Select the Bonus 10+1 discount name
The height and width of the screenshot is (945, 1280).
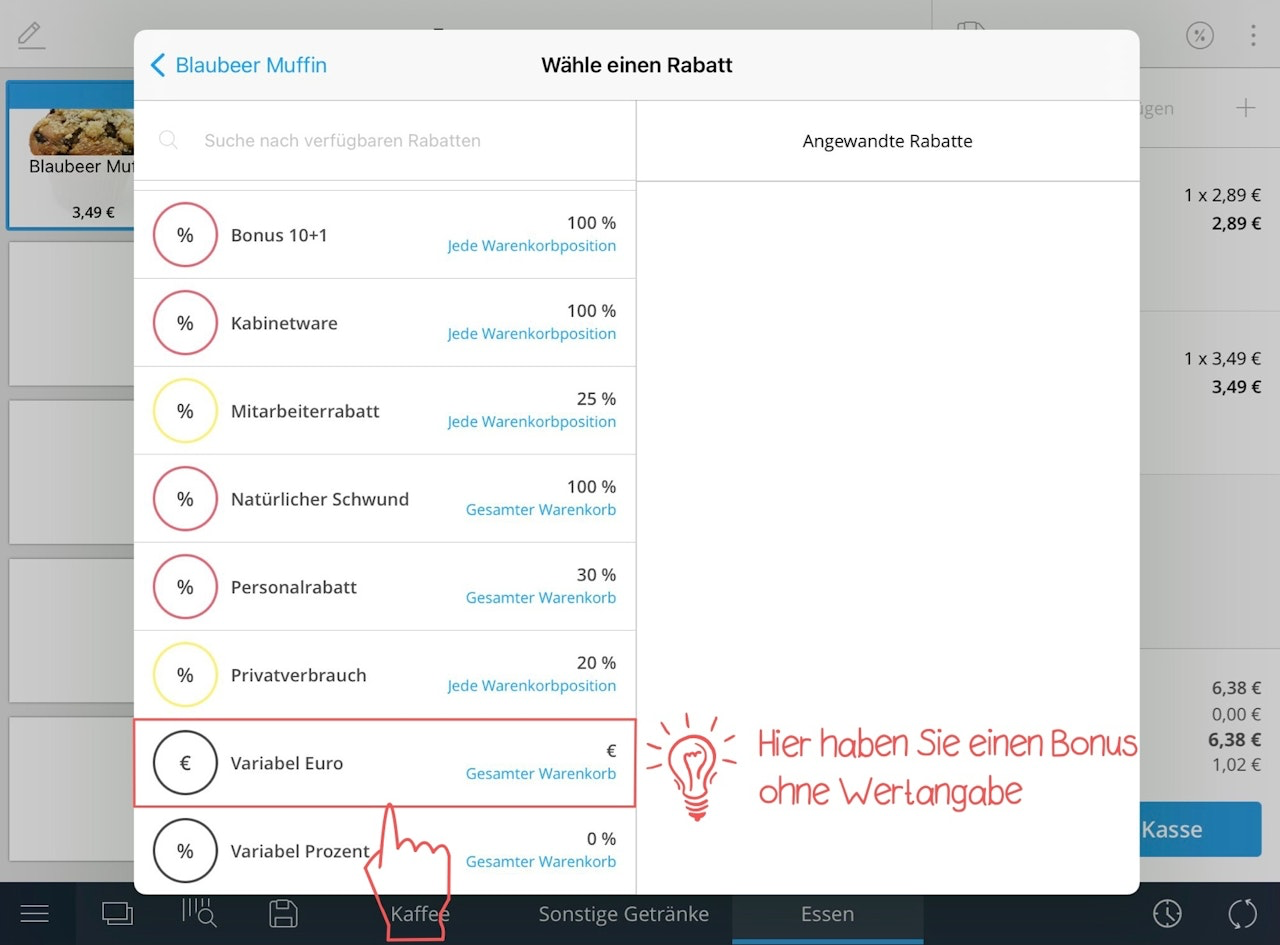point(279,235)
